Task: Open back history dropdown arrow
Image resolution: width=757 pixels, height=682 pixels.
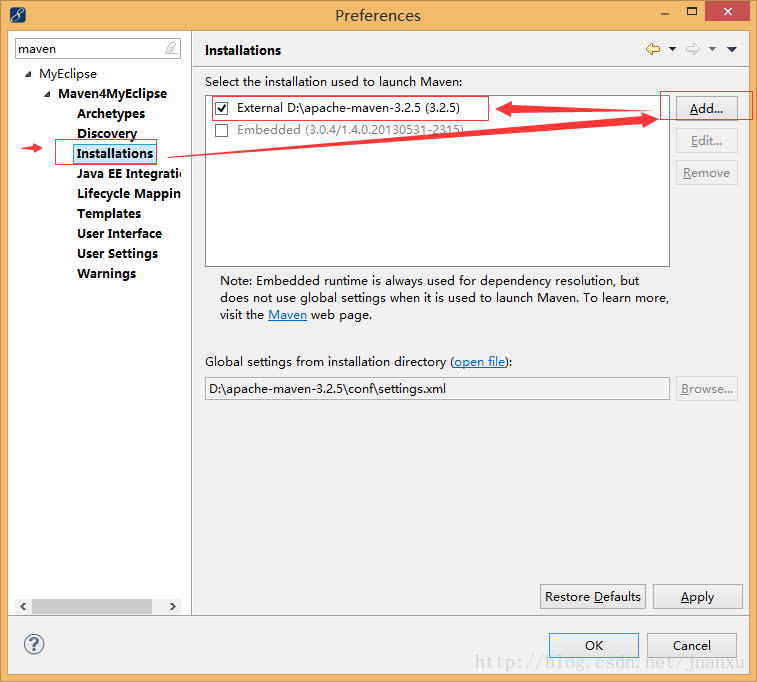Action: coord(672,49)
